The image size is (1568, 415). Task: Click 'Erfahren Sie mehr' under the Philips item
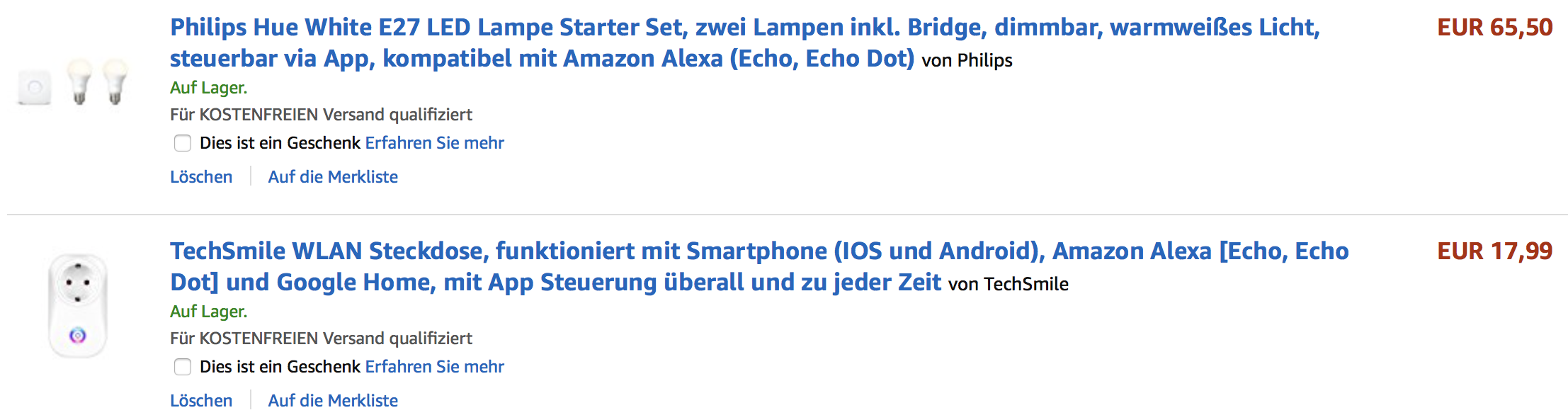tap(434, 143)
